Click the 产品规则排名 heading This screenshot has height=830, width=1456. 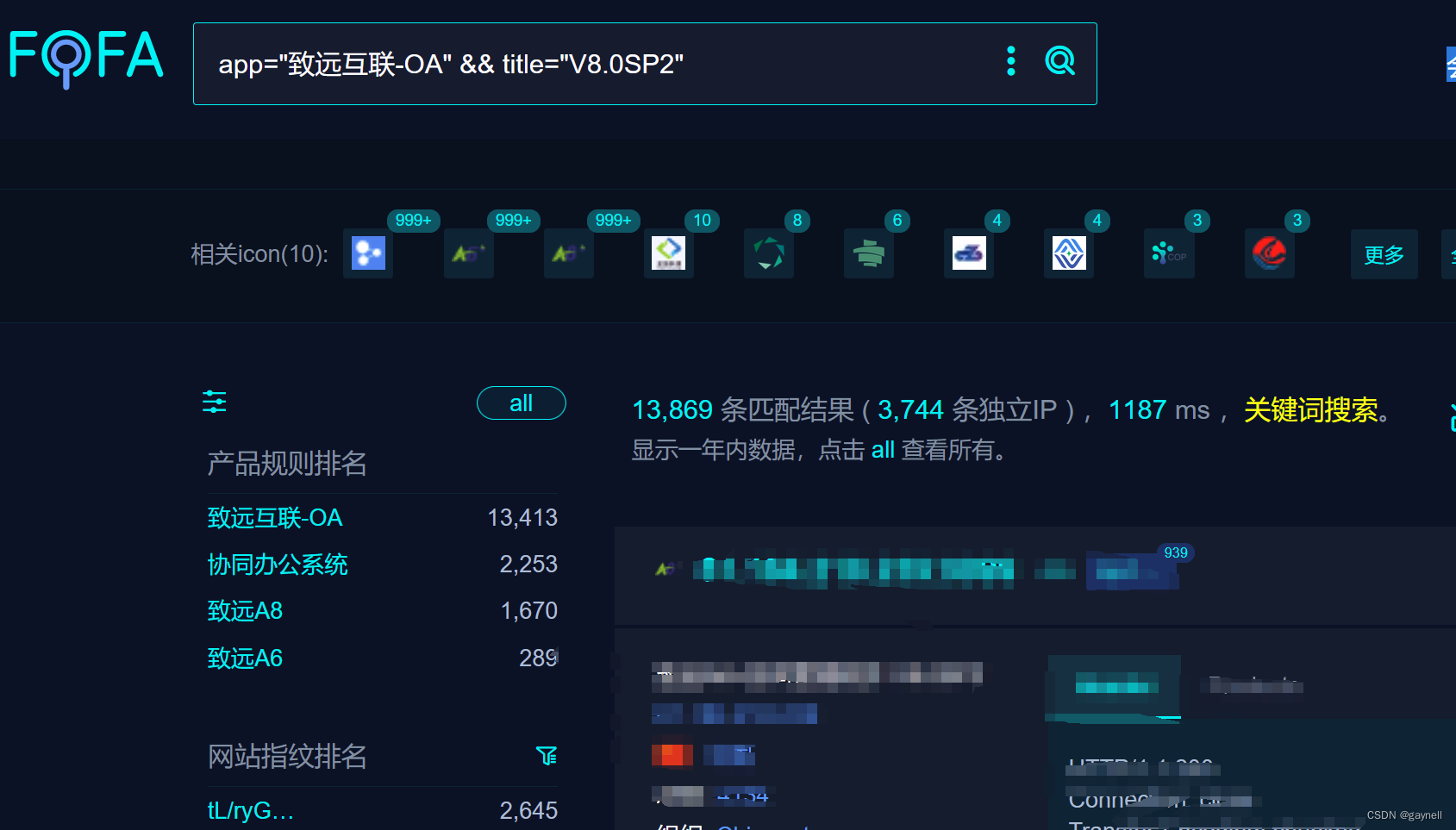(x=287, y=464)
